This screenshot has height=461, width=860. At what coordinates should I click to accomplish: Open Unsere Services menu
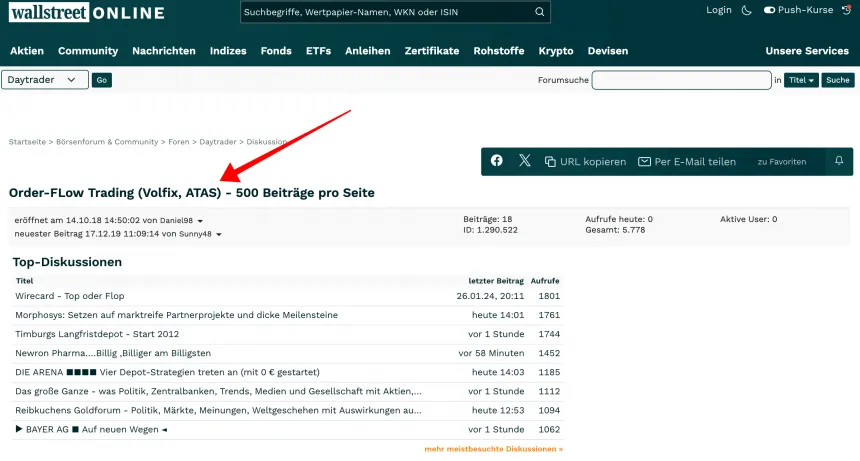807,51
